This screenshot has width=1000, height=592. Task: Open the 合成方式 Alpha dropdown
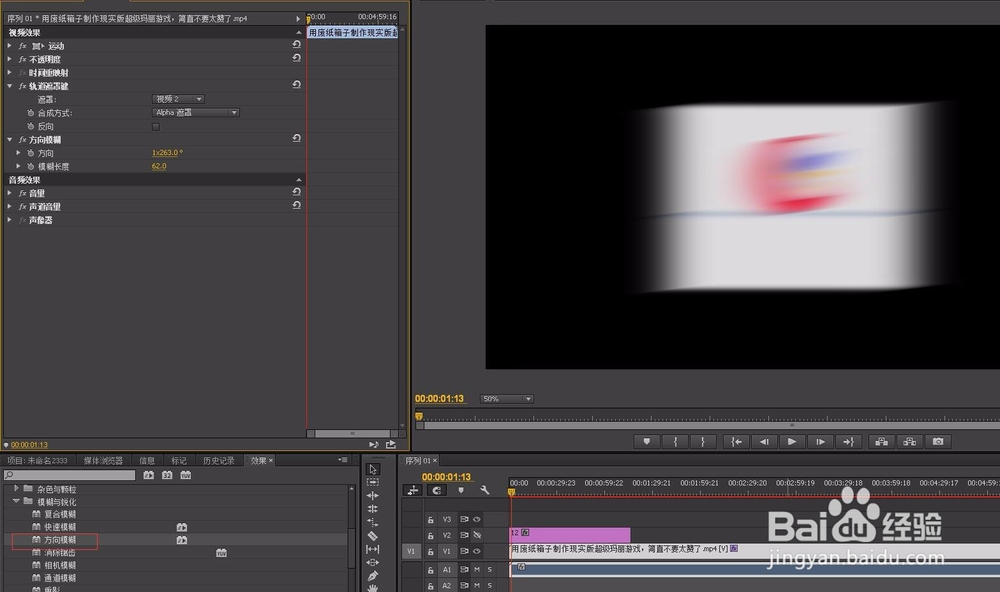coord(196,112)
